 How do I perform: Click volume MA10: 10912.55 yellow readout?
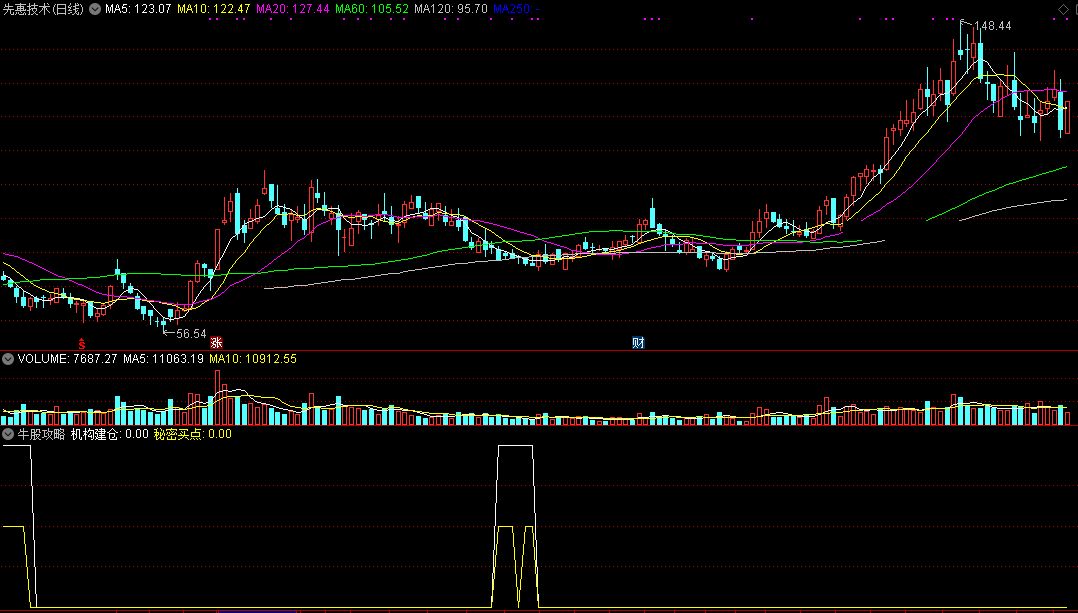click(x=252, y=359)
